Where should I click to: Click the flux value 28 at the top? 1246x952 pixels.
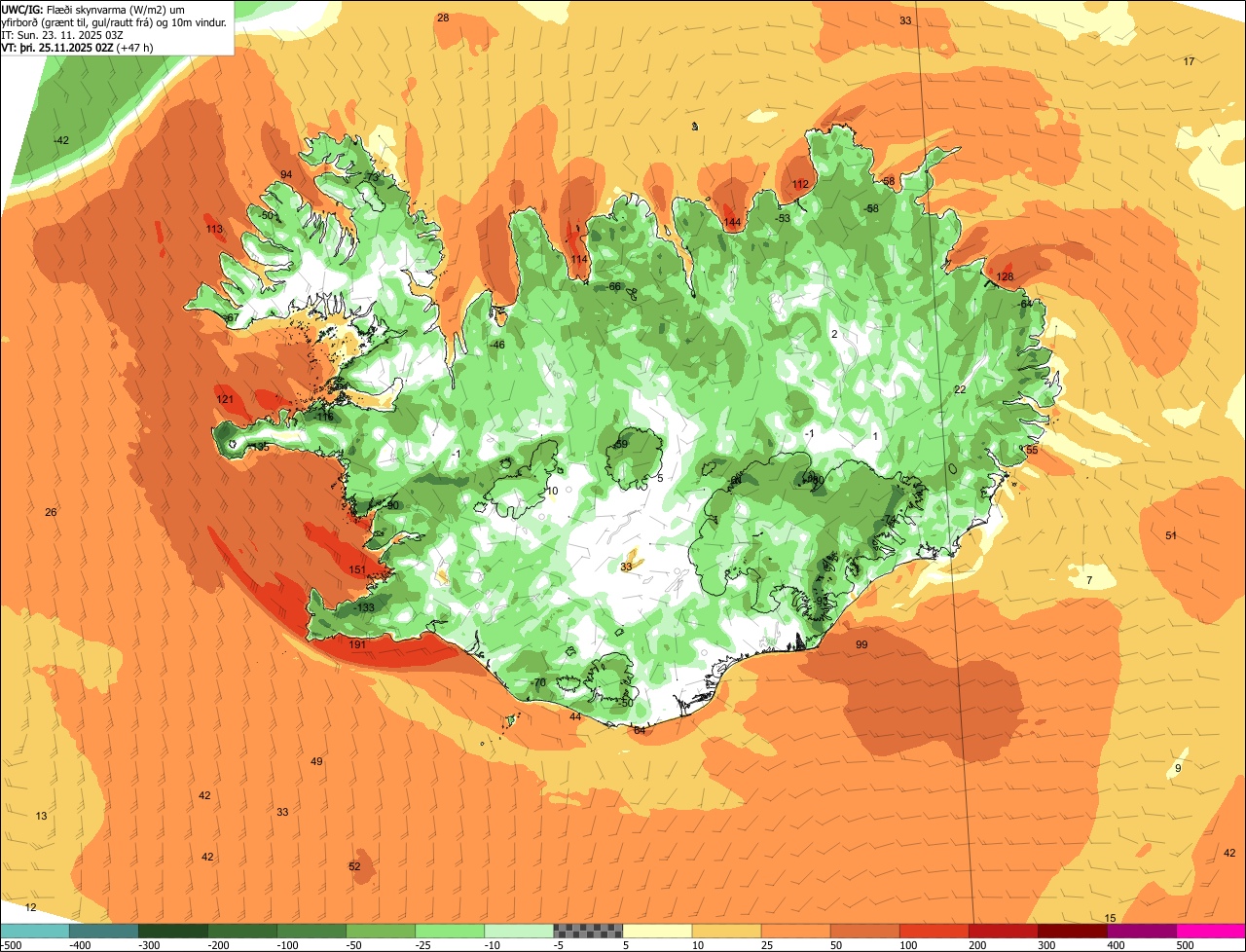point(443,18)
